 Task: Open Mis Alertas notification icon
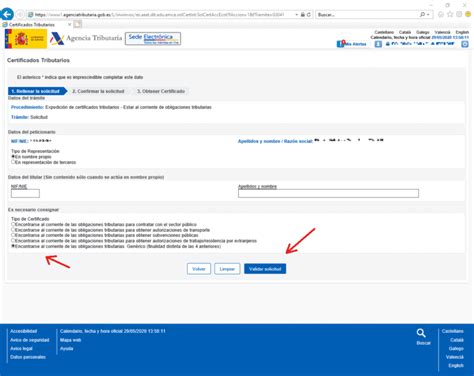pyautogui.click(x=340, y=44)
